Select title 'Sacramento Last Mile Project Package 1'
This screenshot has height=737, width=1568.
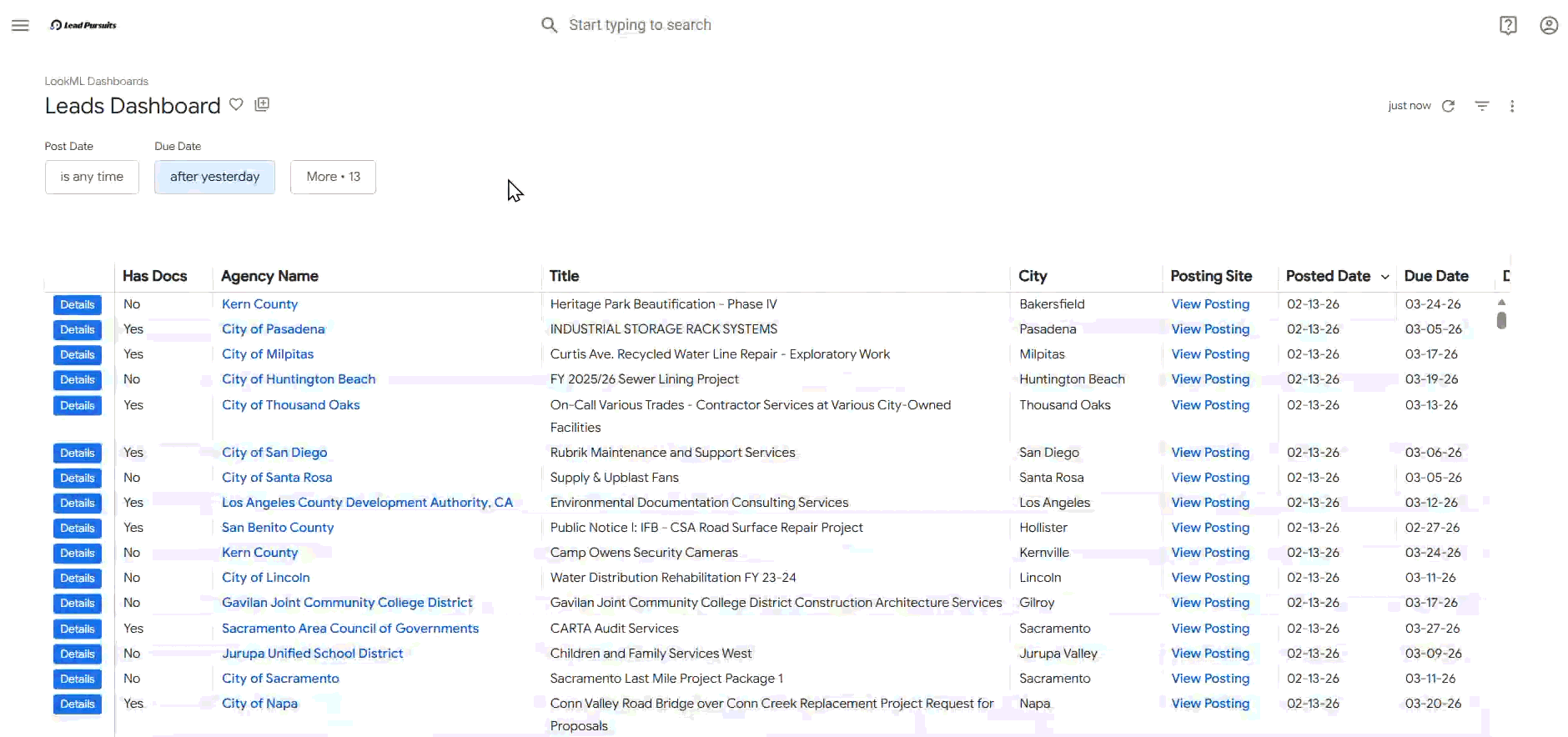[x=667, y=679]
